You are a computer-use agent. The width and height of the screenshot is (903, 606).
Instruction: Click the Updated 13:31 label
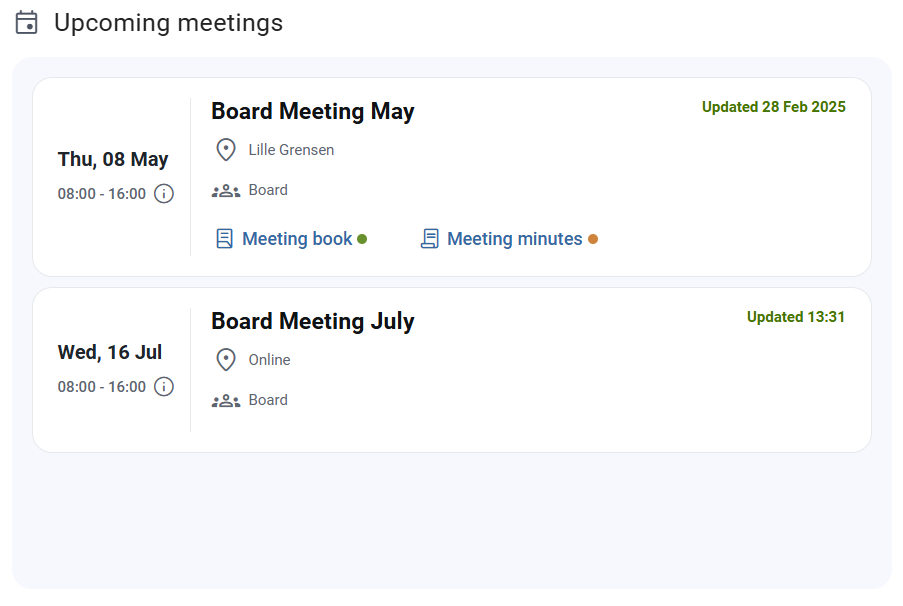pyautogui.click(x=796, y=317)
